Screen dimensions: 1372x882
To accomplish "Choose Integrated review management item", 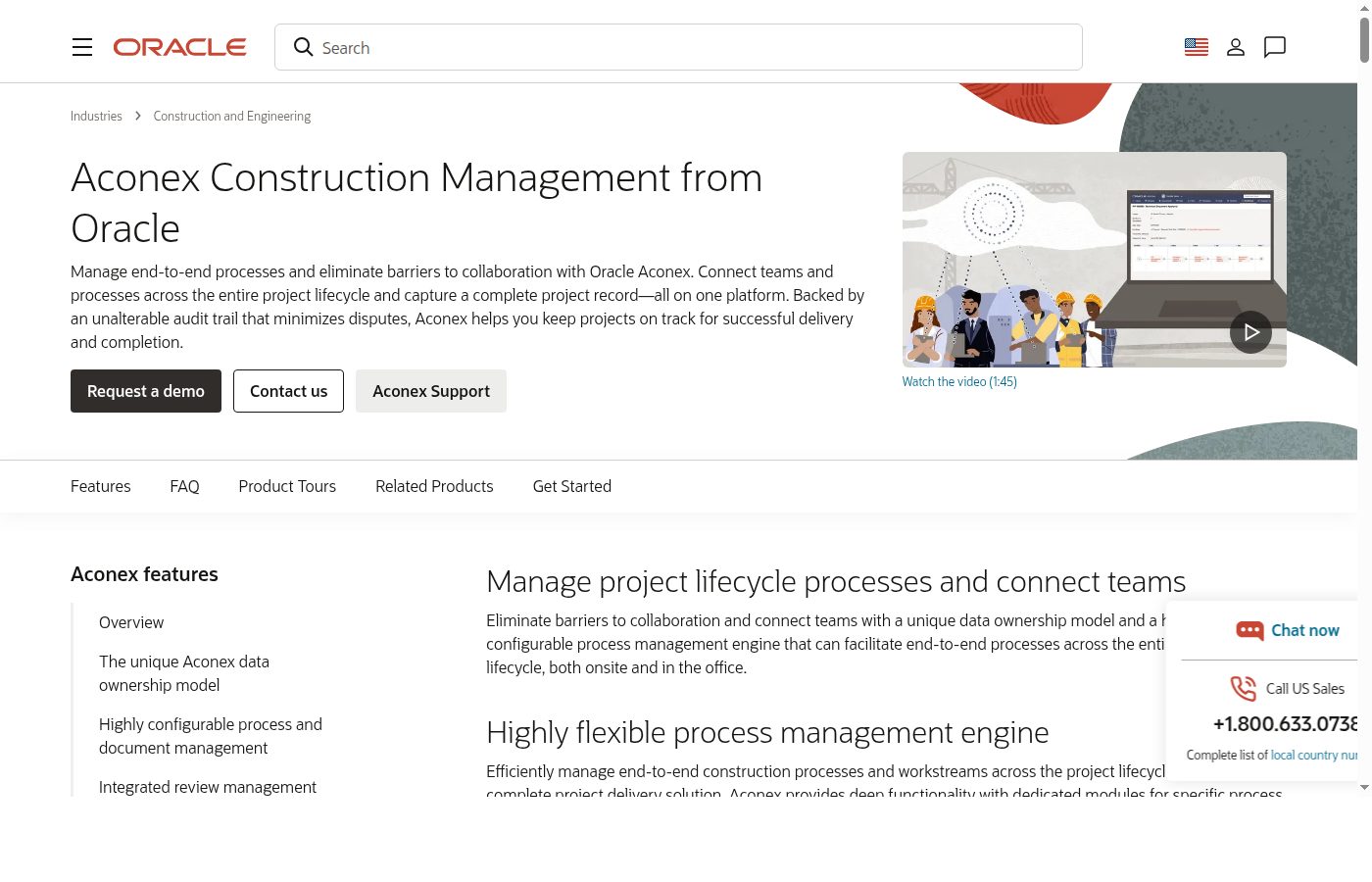I will (208, 787).
